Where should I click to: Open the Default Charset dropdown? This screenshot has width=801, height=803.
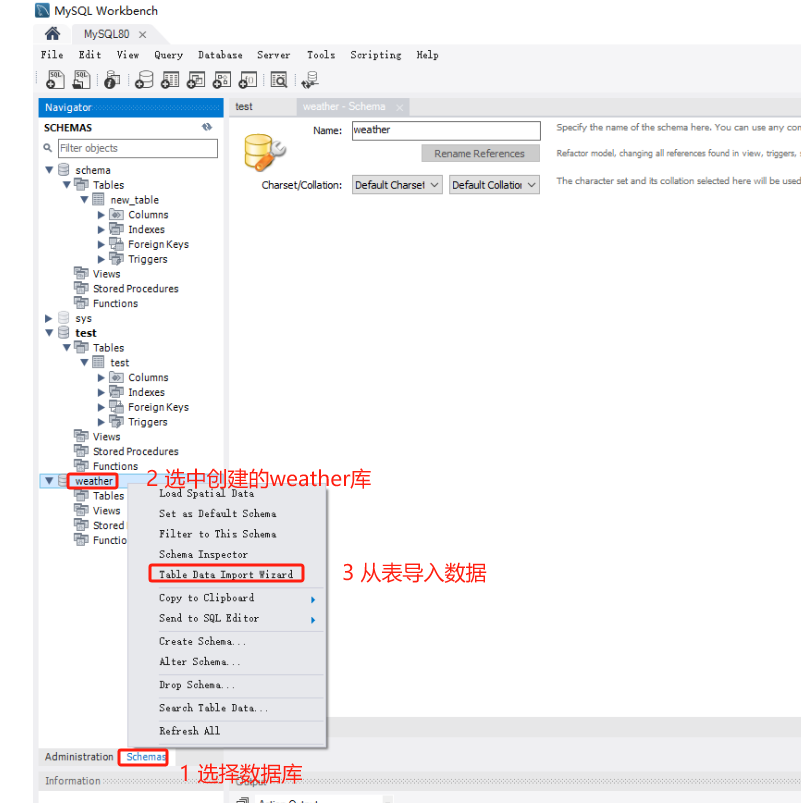pyautogui.click(x=397, y=184)
